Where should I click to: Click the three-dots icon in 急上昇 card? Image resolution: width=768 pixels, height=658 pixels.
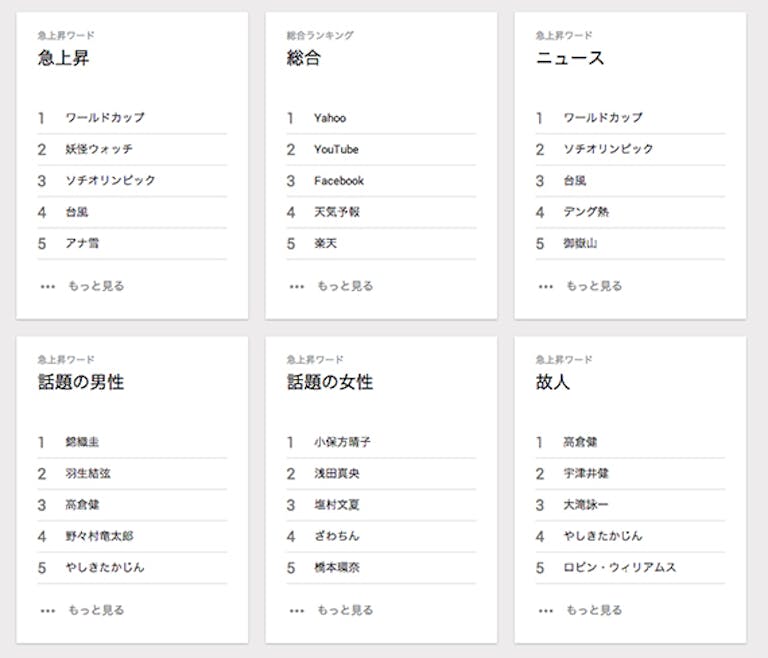click(46, 286)
